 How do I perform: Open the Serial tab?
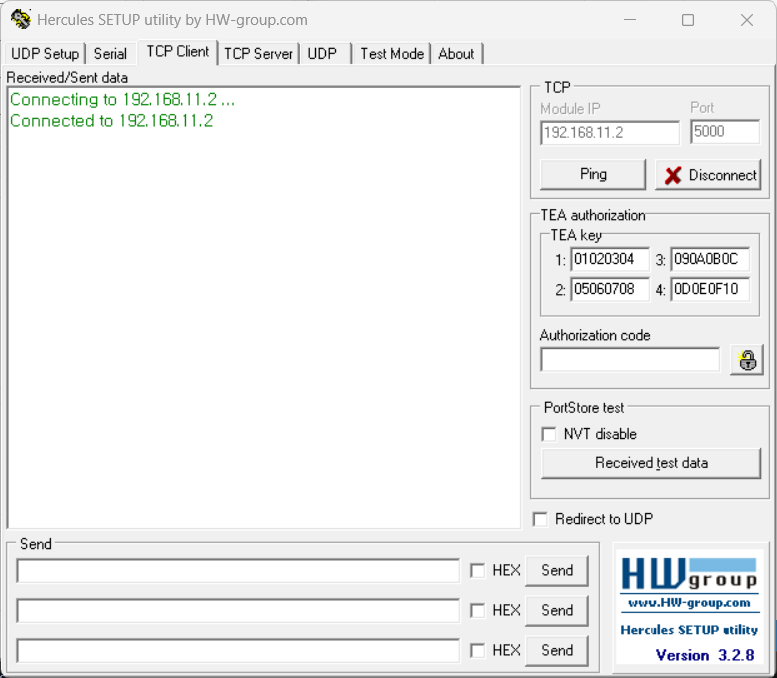[x=110, y=54]
